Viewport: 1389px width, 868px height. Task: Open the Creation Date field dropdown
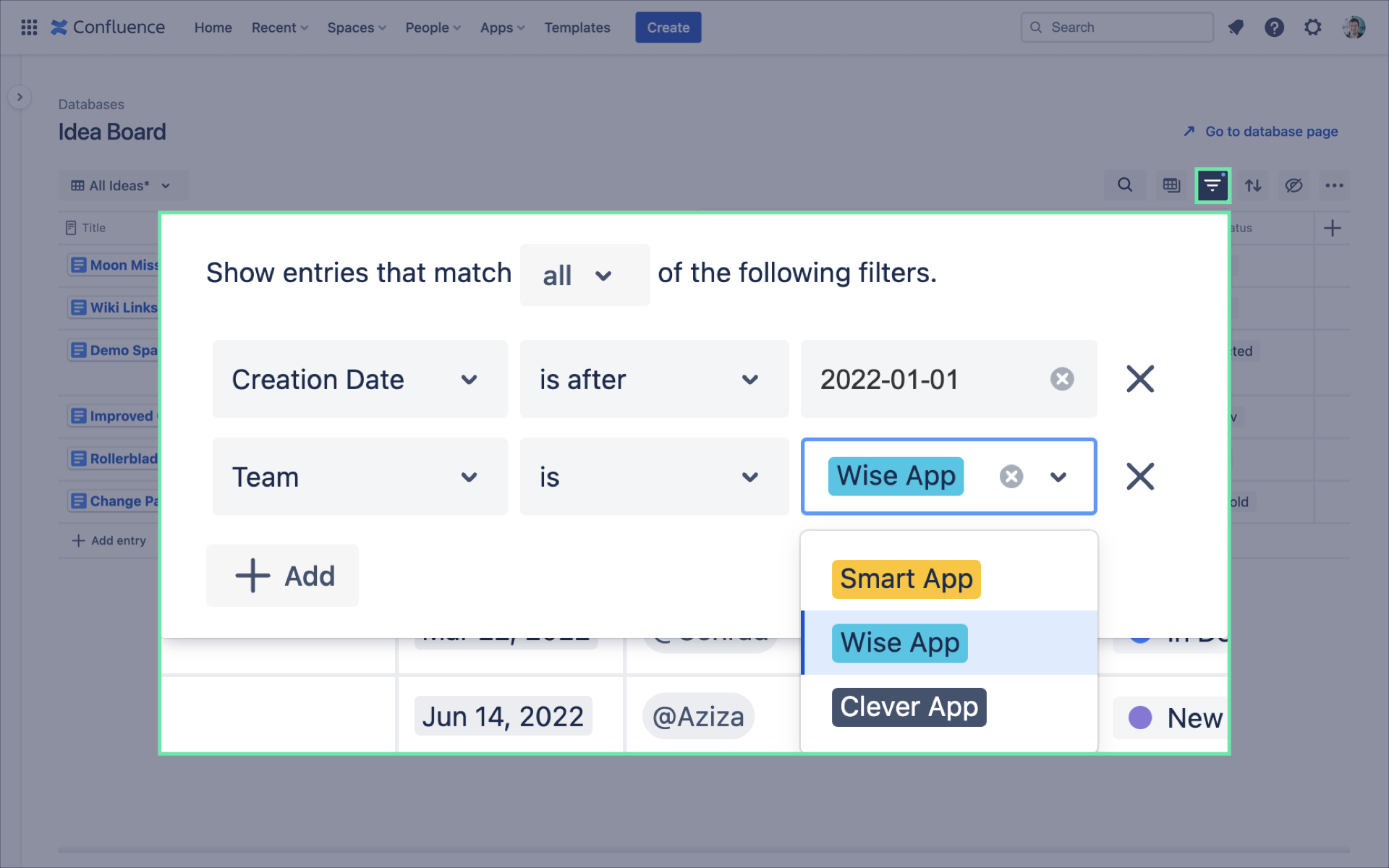tap(360, 379)
